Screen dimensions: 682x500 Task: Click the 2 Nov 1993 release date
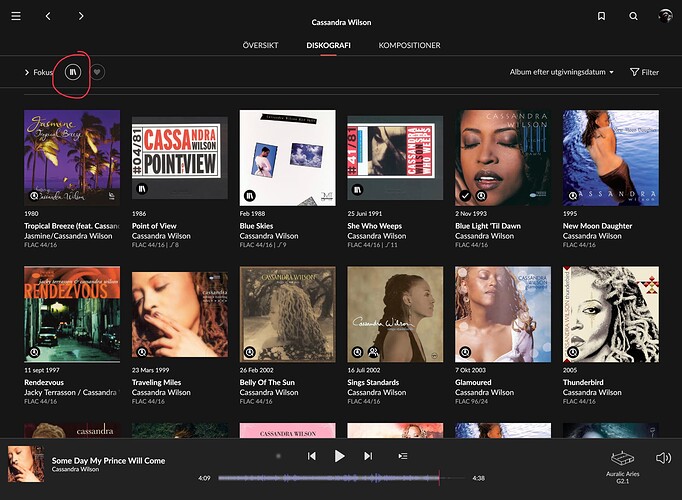click(x=471, y=213)
